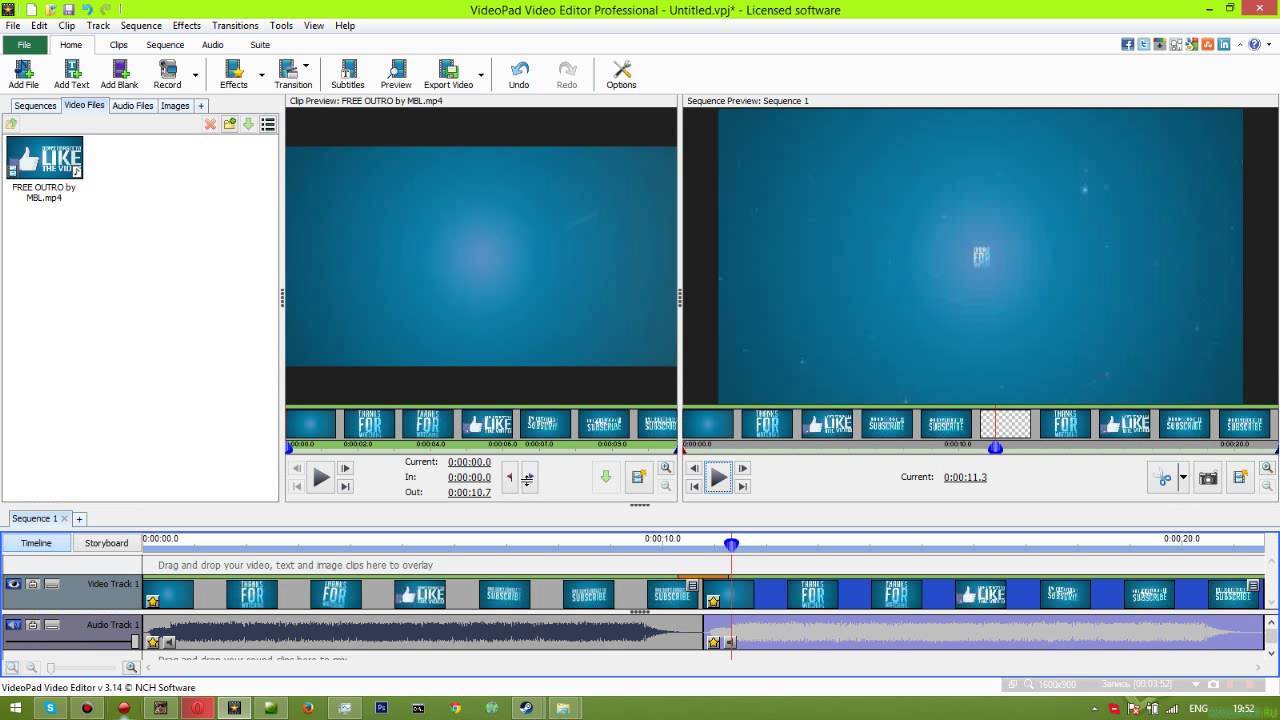Open clip menu on first video clip corner
The image size is (1280, 720).
692,586
